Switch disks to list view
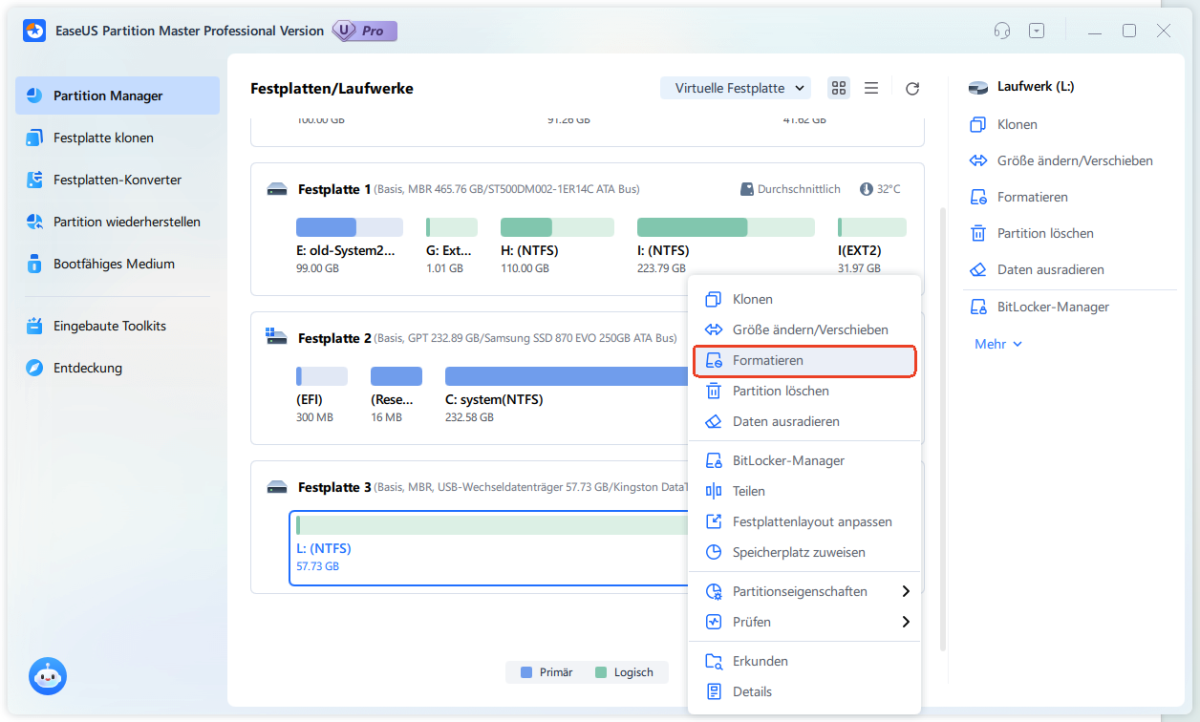 coord(870,88)
